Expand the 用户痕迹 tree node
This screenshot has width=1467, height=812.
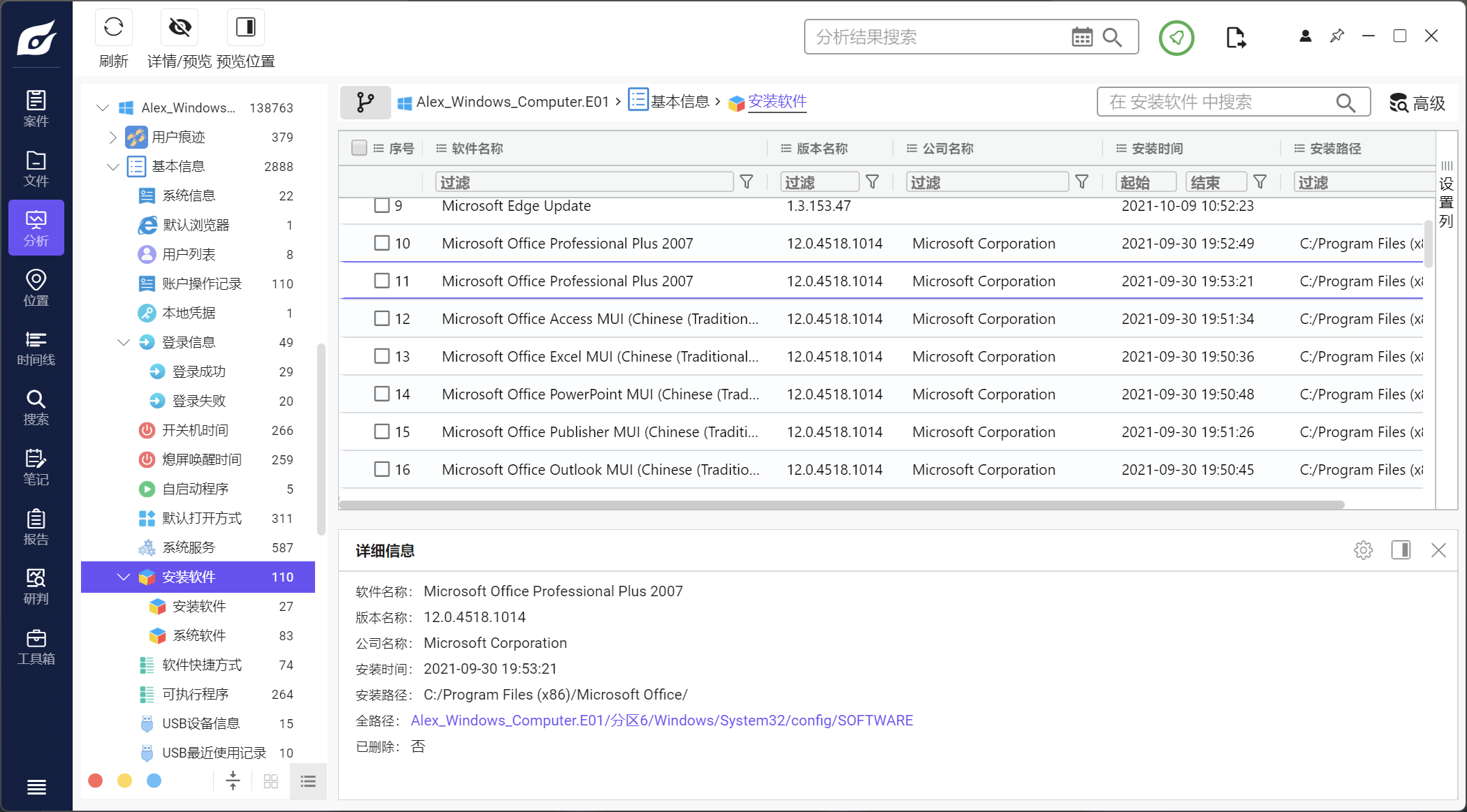[113, 137]
